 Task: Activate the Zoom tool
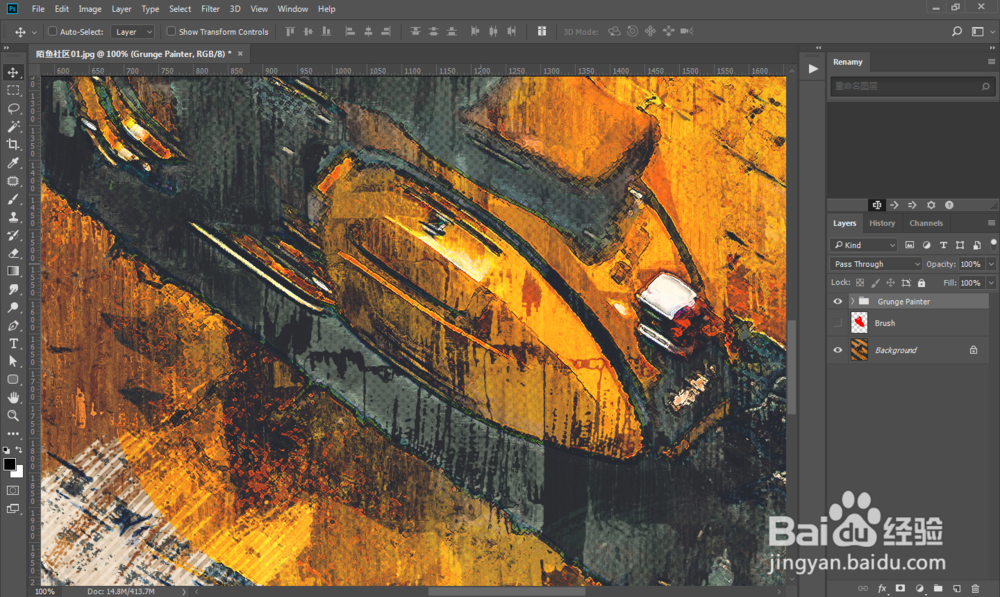pyautogui.click(x=14, y=415)
